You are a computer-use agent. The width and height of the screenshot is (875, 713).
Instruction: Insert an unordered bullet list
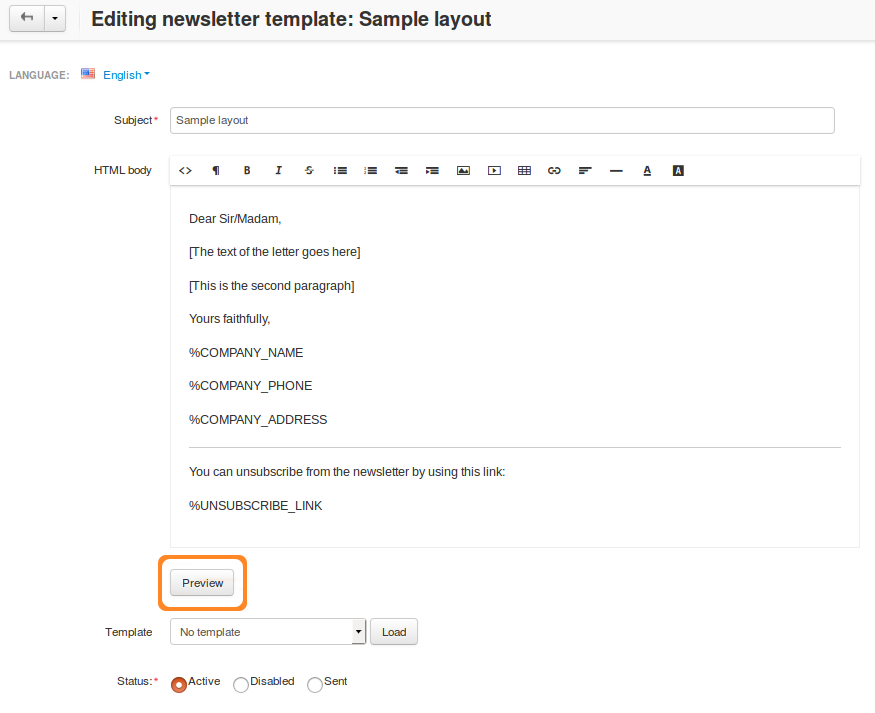[x=340, y=171]
